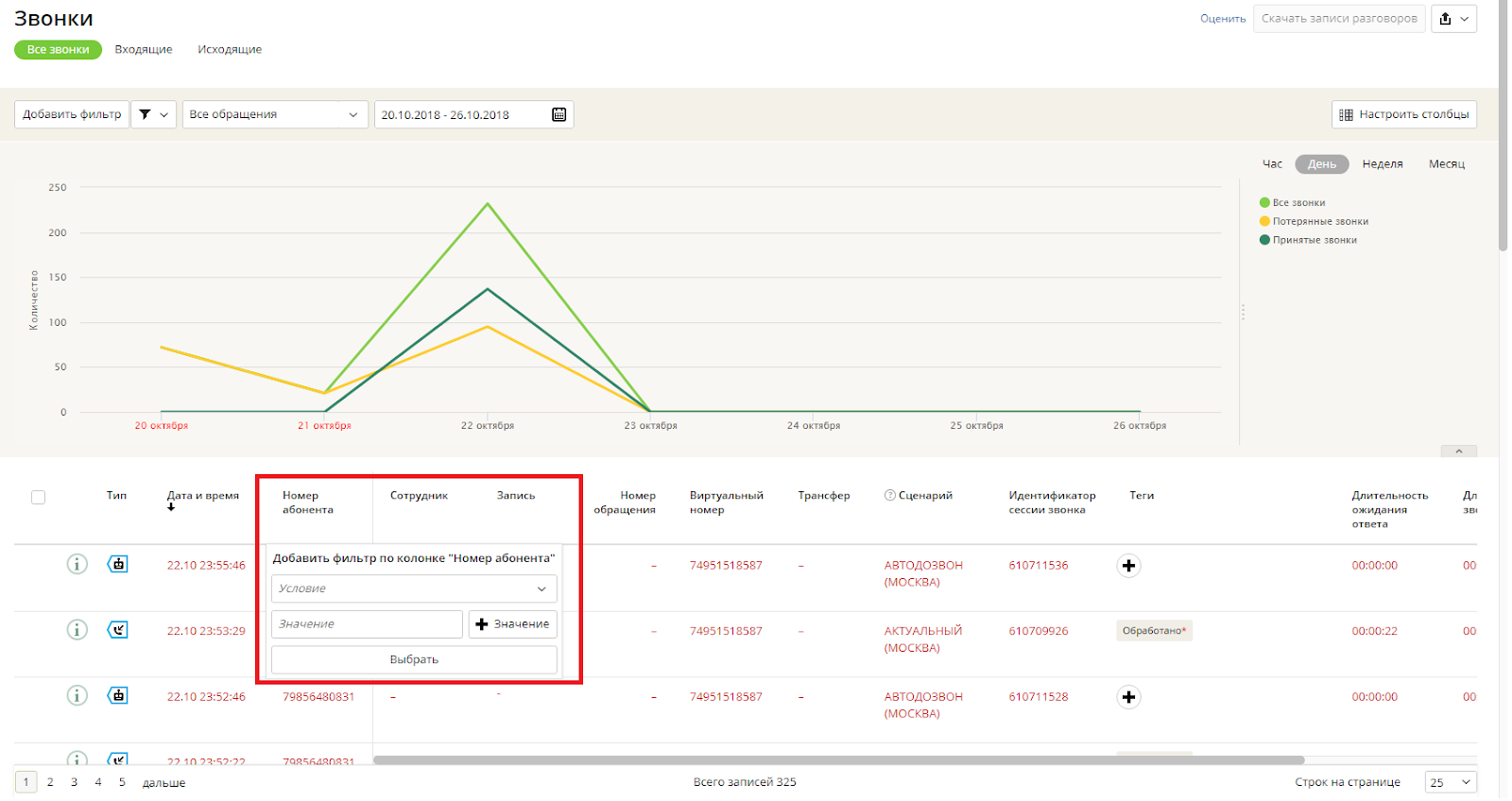The height and width of the screenshot is (801, 1512).
Task: Click the Оценить link
Action: pyautogui.click(x=1223, y=19)
